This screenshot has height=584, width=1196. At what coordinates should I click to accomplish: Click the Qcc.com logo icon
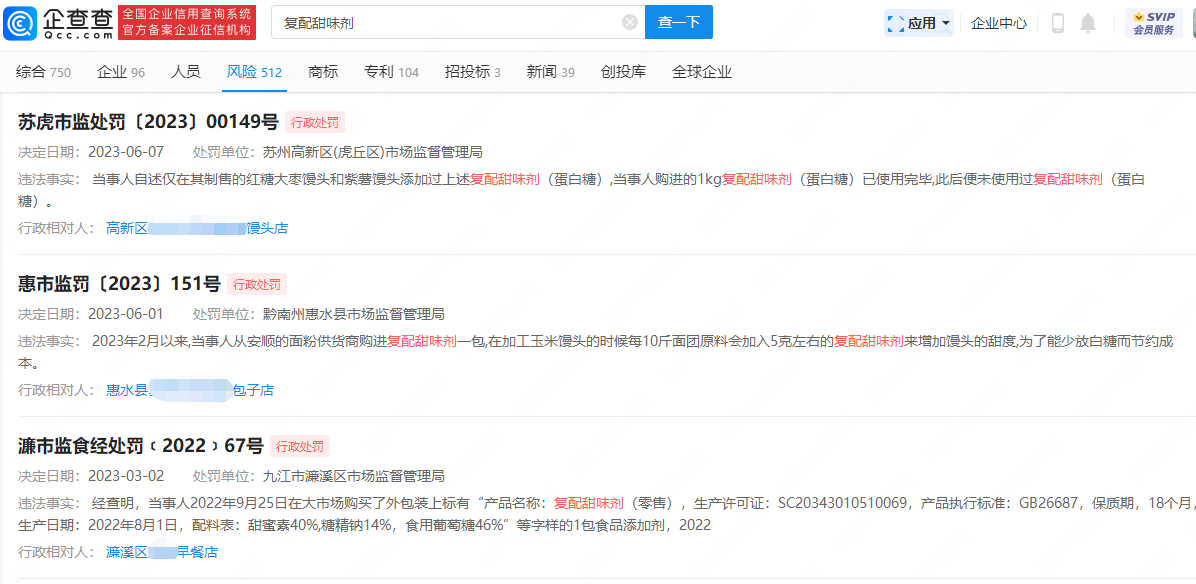pyautogui.click(x=19, y=22)
